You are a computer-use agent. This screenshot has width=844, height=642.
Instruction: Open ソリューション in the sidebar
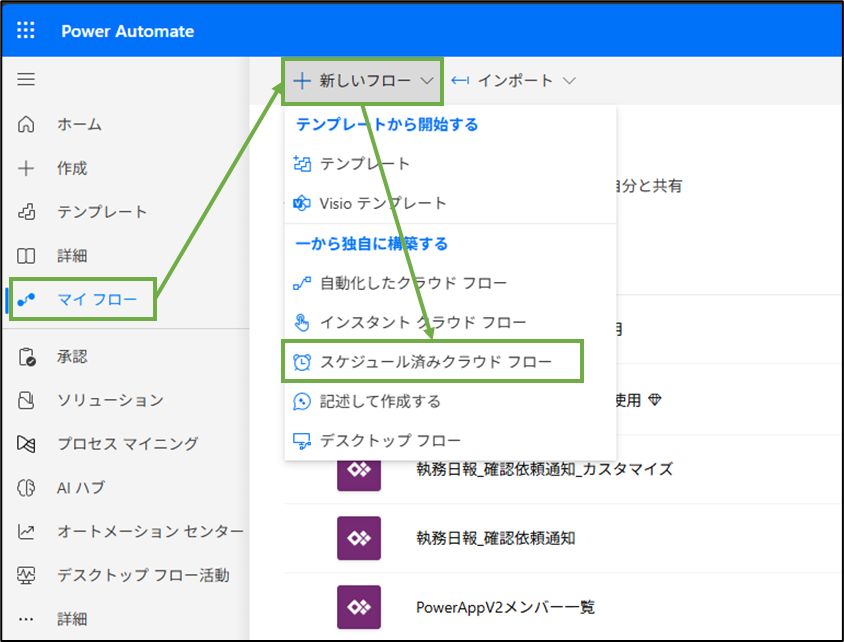110,400
